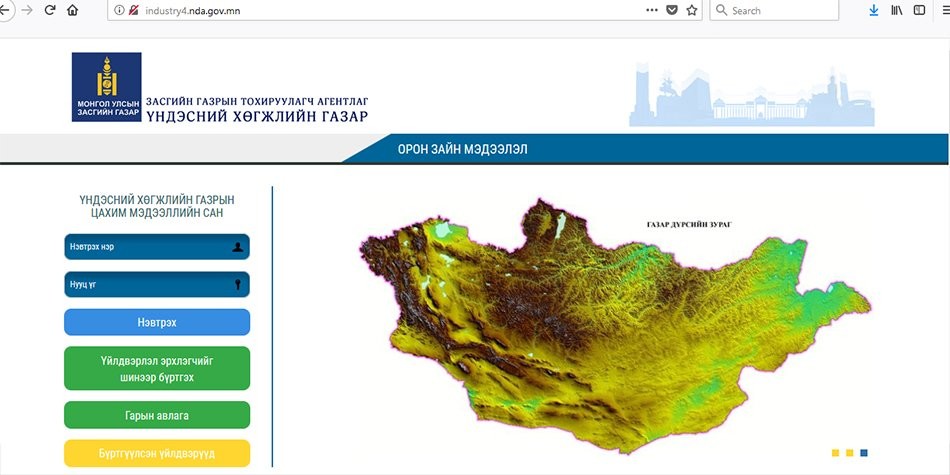Click the Нууц үг password field
Image resolution: width=950 pixels, height=475 pixels.
[x=156, y=285]
